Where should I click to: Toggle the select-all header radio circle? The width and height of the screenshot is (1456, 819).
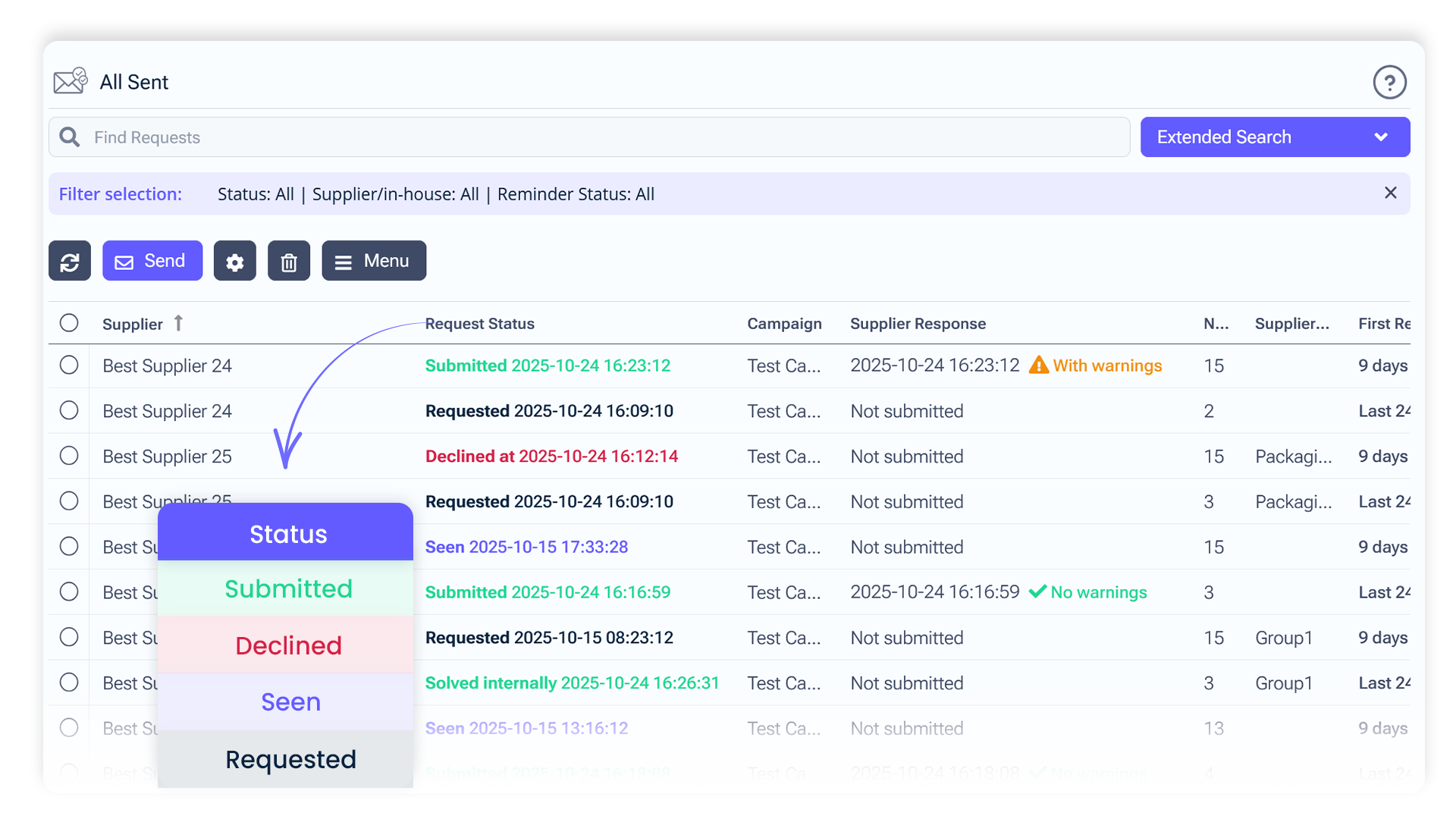pyautogui.click(x=69, y=323)
